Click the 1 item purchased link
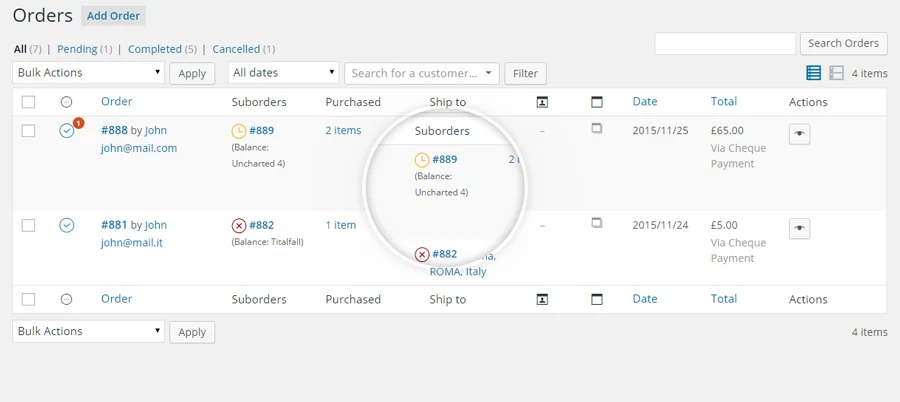Viewport: 900px width, 402px height. (x=341, y=225)
